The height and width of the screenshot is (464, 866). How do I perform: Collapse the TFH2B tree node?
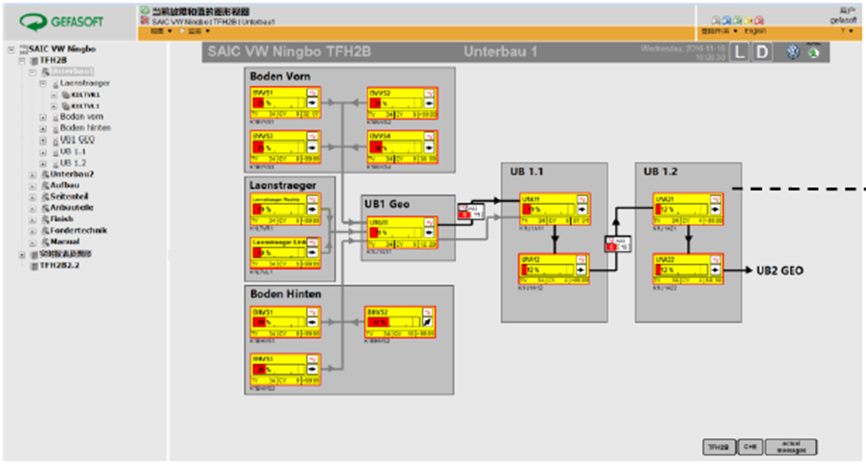22,61
